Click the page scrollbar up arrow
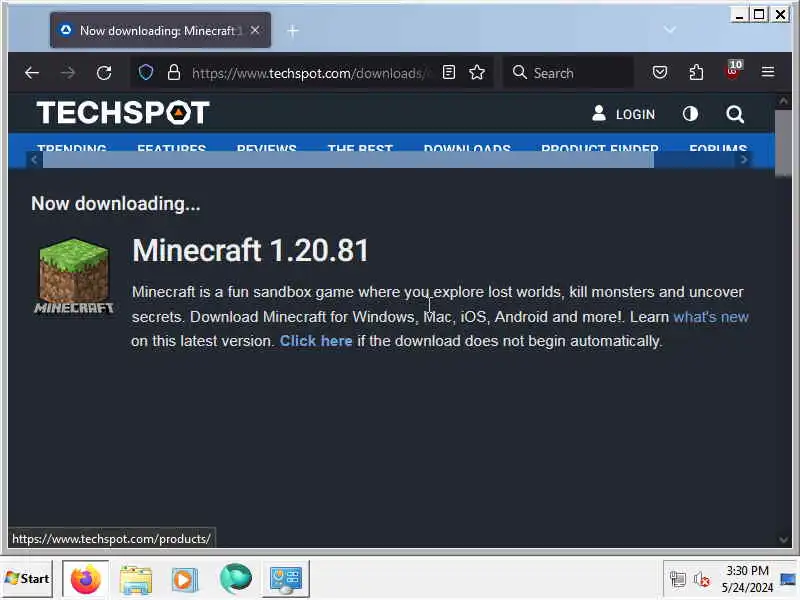Screen dimensions: 800x600 783,101
